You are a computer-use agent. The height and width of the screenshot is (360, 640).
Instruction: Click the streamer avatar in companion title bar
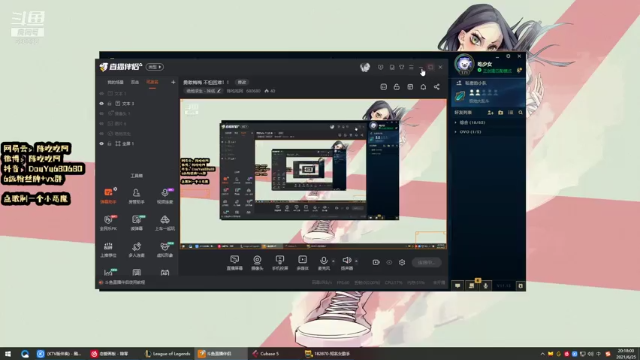pos(365,67)
